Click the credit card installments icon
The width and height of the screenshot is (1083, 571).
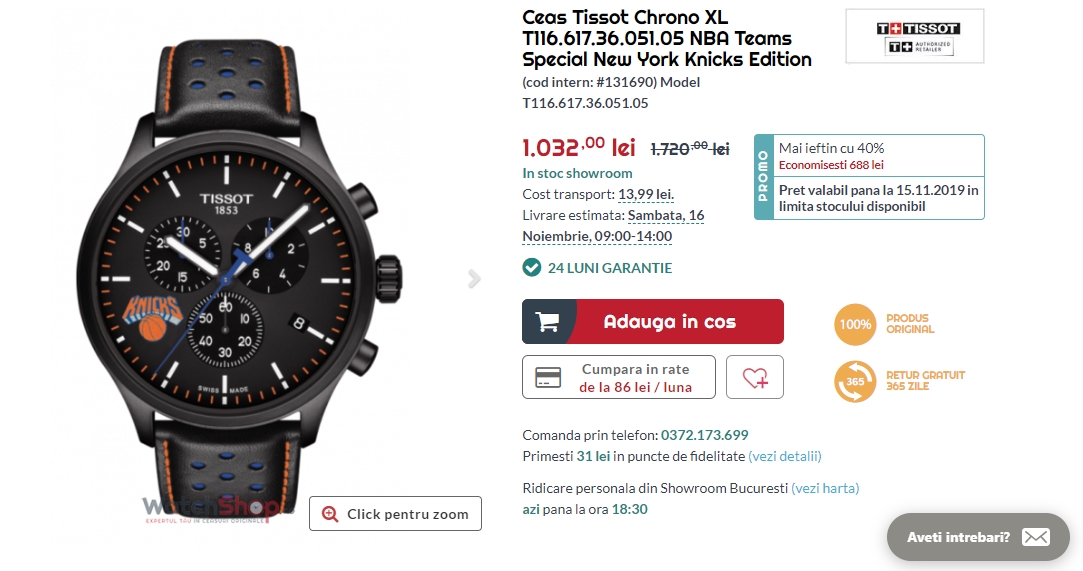[x=547, y=378]
